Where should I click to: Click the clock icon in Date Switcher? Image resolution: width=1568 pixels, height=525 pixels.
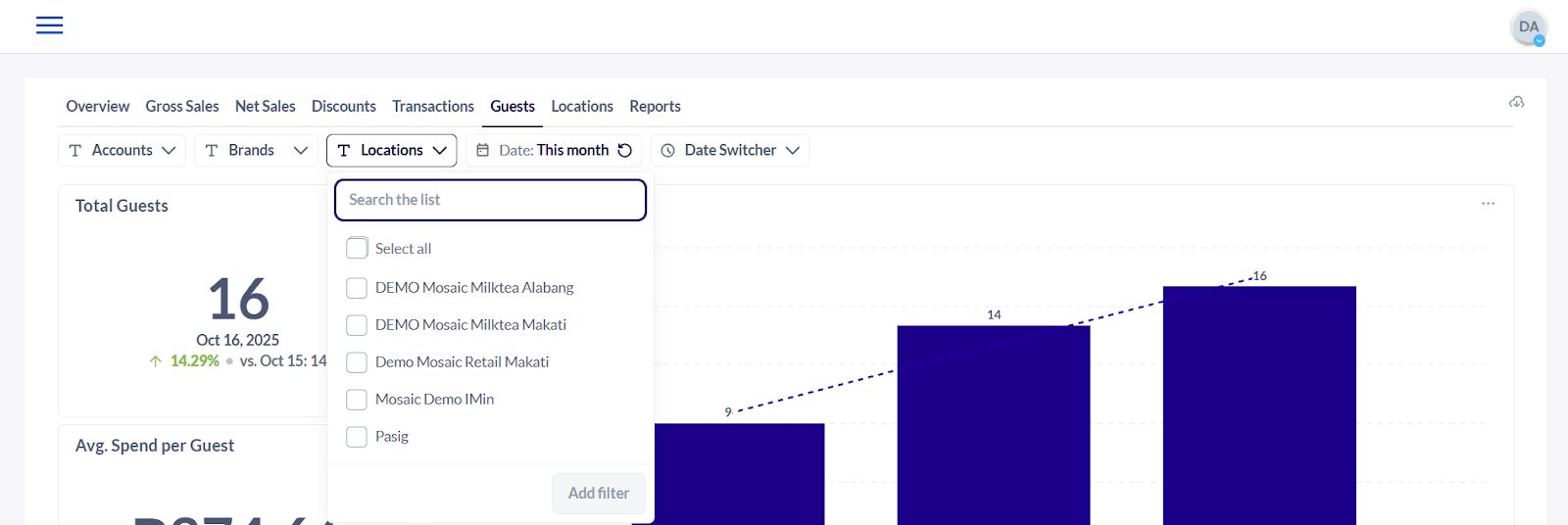coord(668,150)
